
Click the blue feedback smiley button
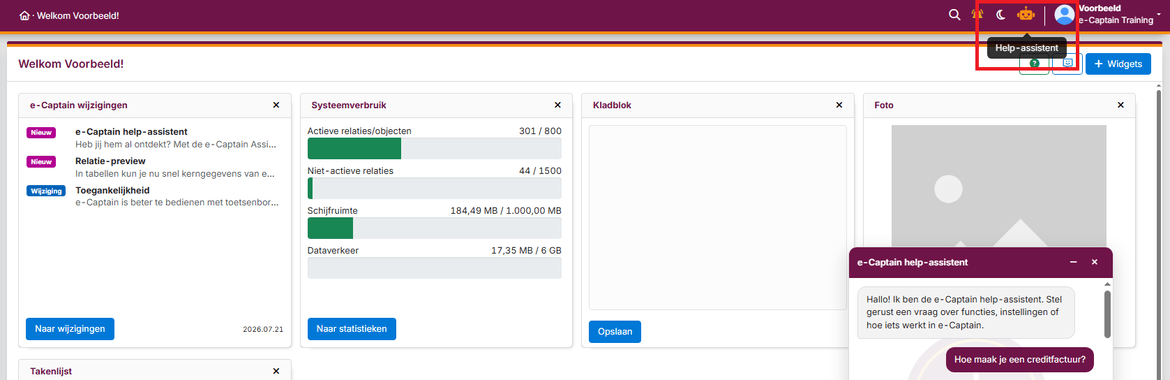(x=1067, y=64)
